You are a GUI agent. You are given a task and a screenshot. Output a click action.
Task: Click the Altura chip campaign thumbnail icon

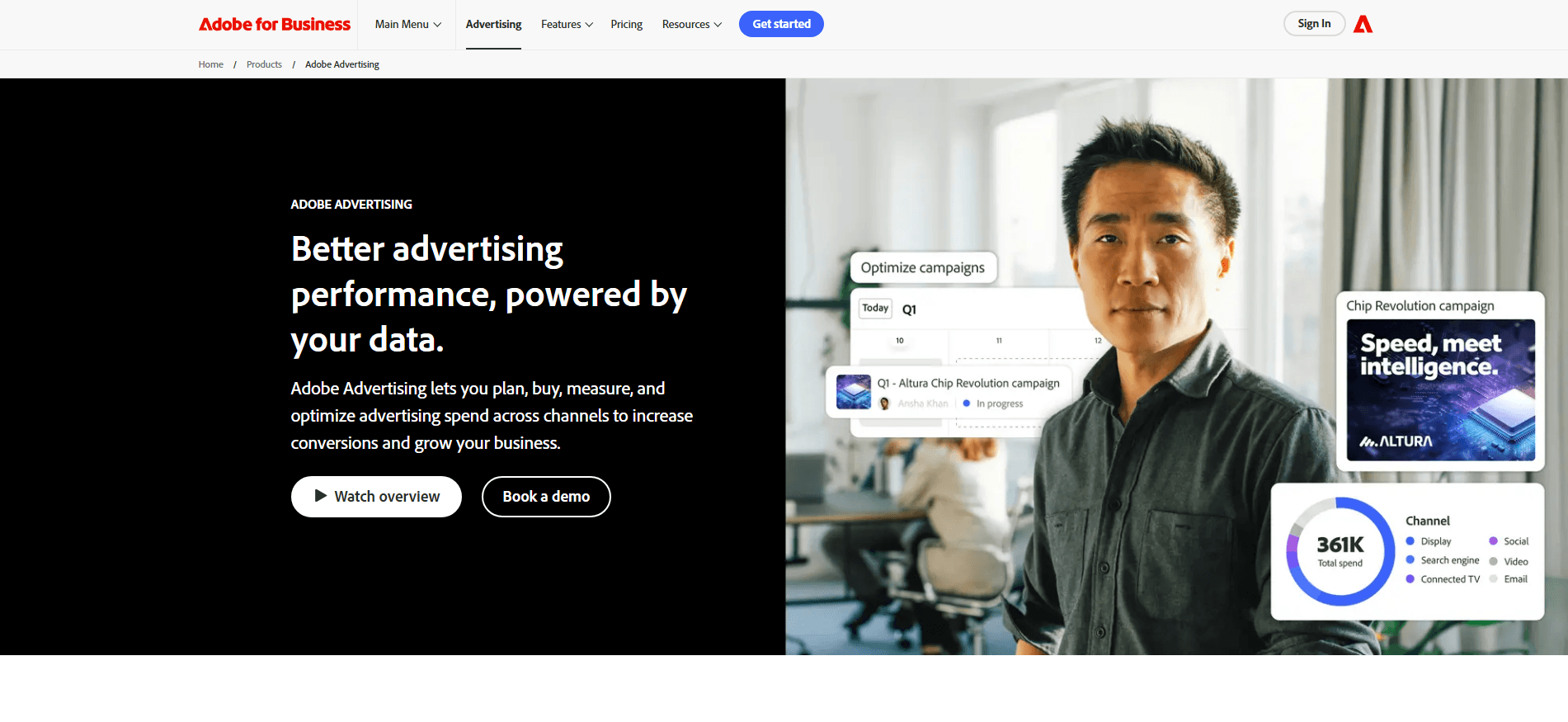coord(853,392)
